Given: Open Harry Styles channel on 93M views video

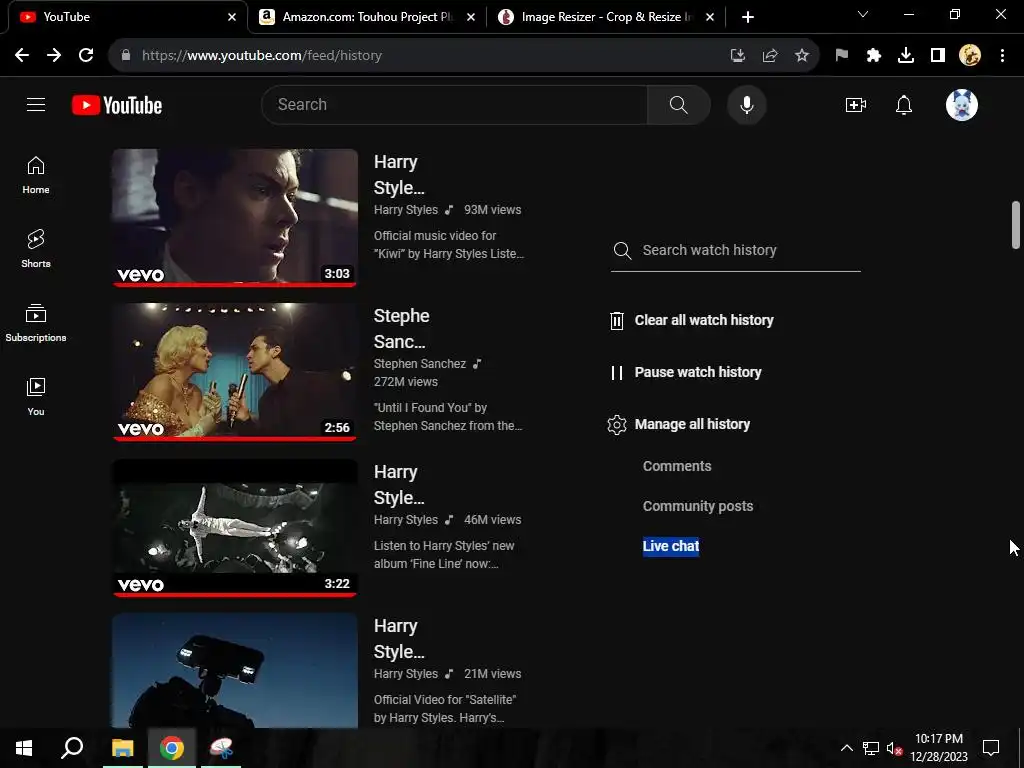Looking at the screenshot, I should point(406,210).
